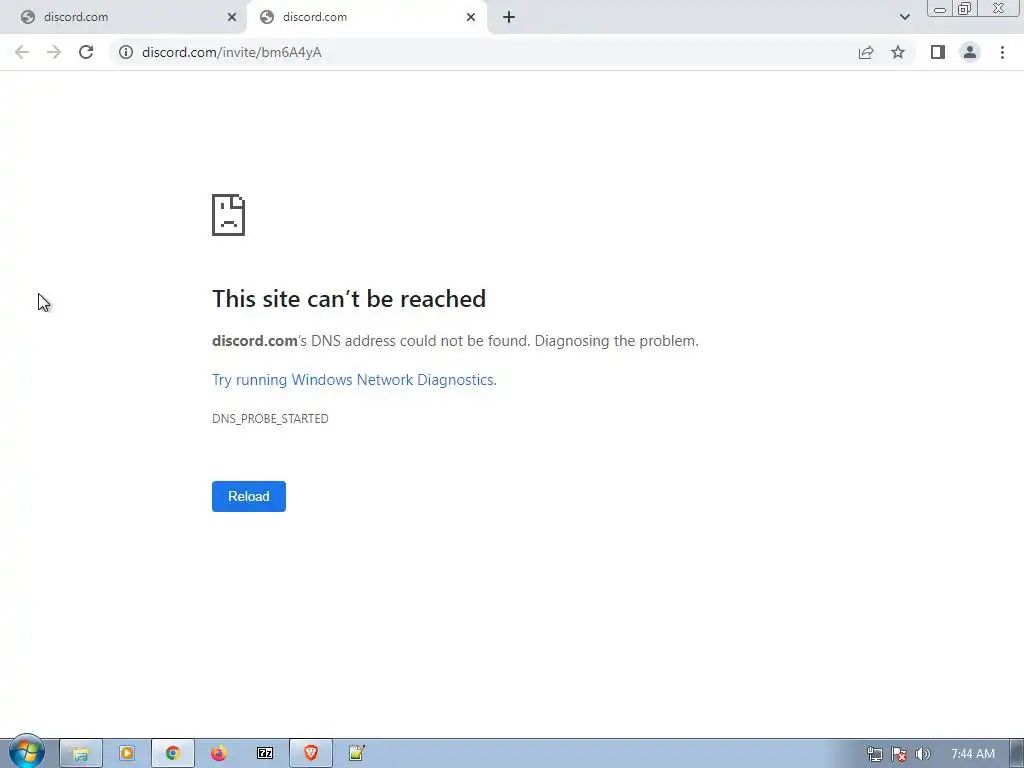The image size is (1024, 768).
Task: Click the volume speaker tray icon
Action: pyautogui.click(x=922, y=754)
